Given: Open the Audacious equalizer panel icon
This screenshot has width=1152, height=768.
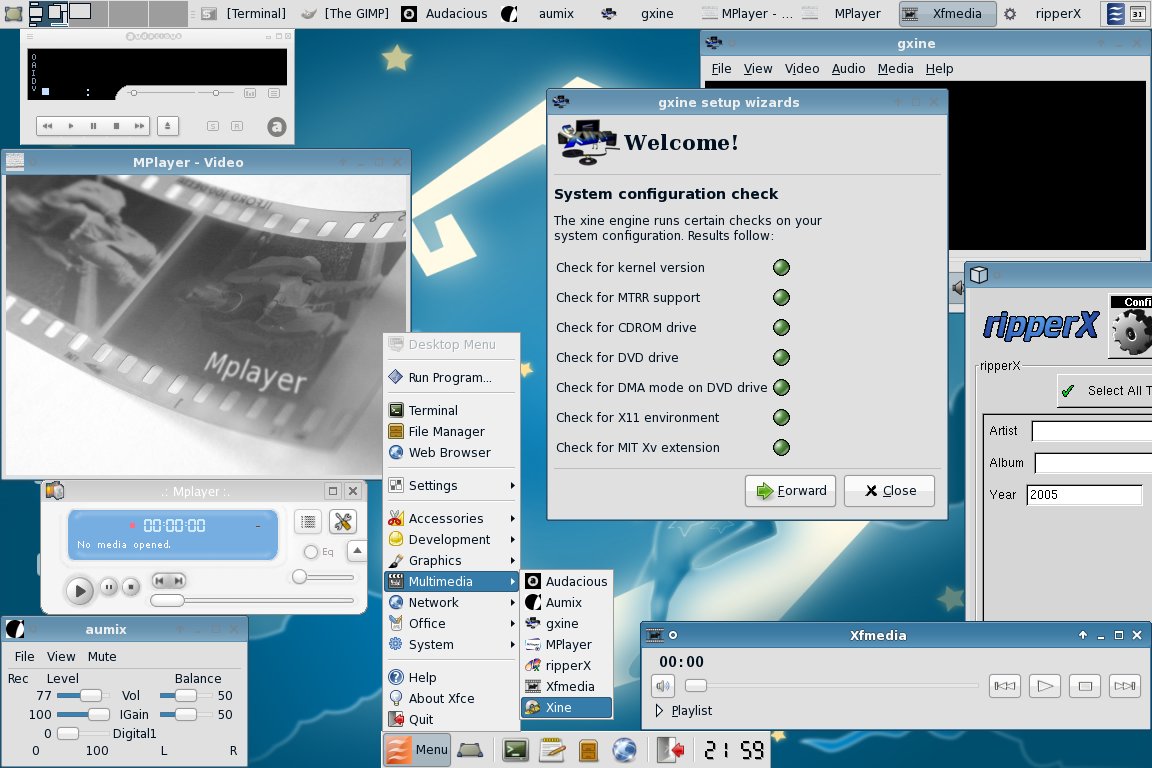Looking at the screenshot, I should click(250, 93).
